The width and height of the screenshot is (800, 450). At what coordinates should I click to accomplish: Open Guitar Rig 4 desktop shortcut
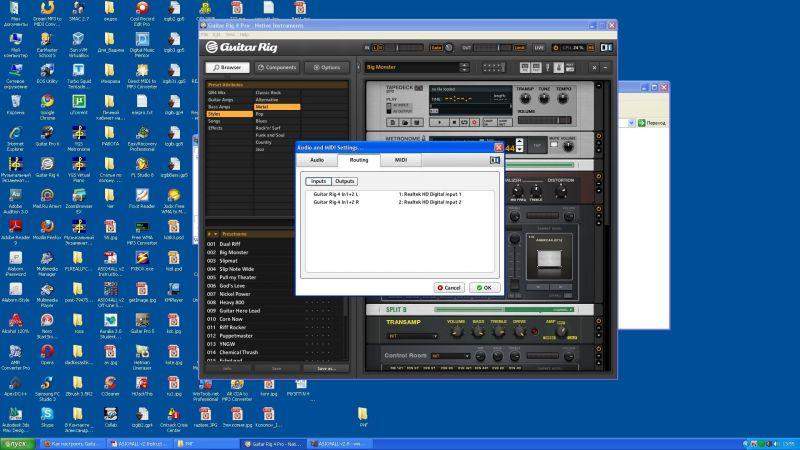tap(47, 167)
